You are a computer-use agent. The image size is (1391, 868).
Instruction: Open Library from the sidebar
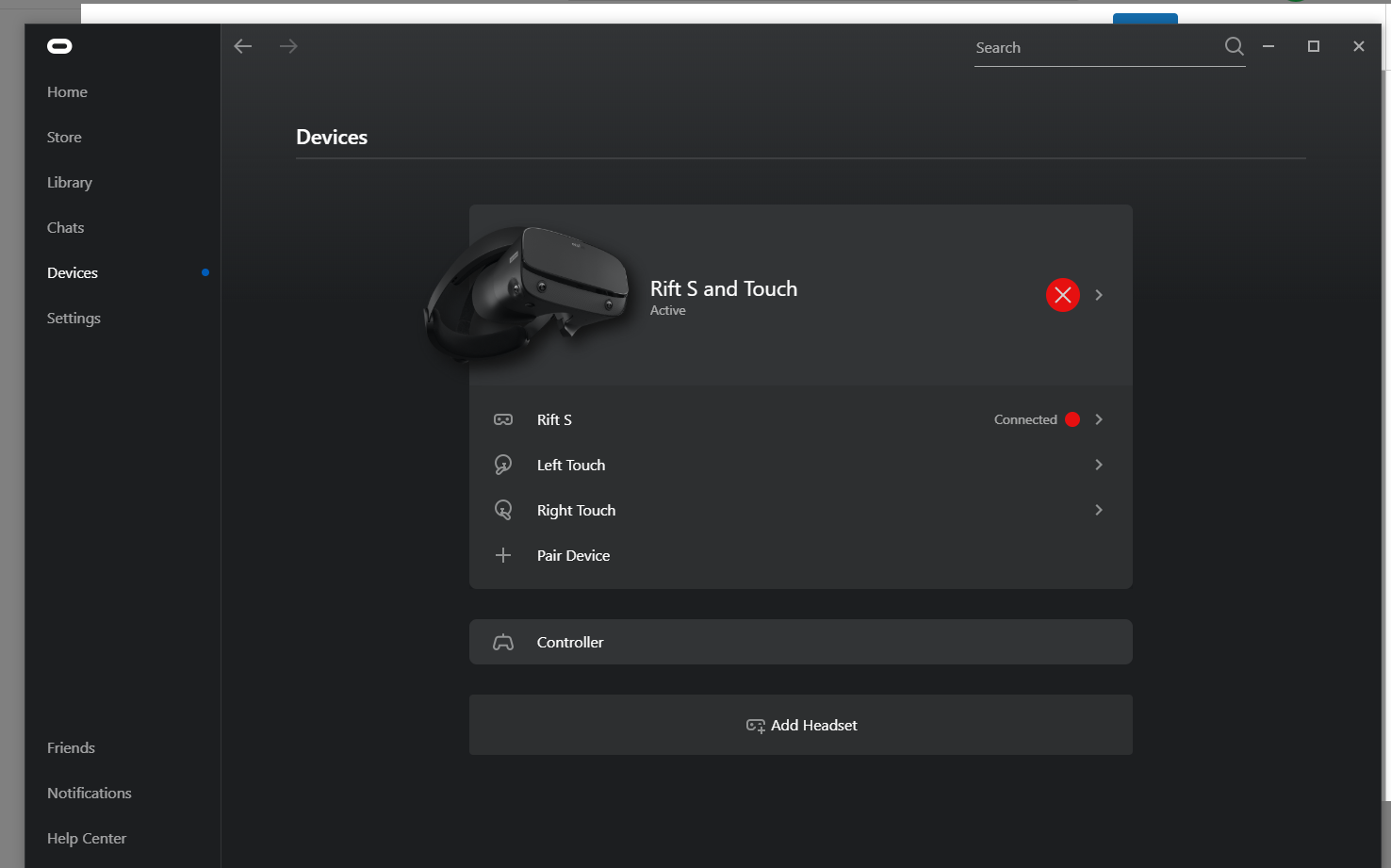70,182
